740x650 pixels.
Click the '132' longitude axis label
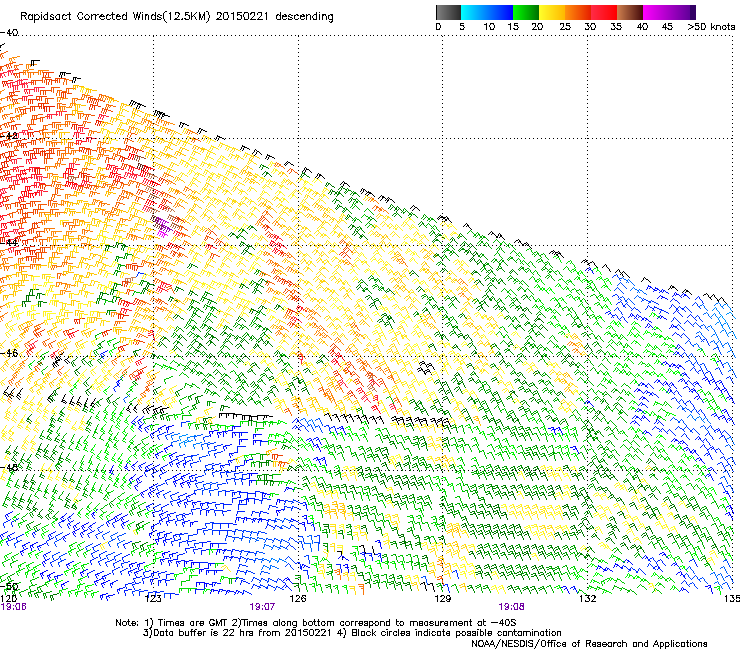pyautogui.click(x=587, y=599)
